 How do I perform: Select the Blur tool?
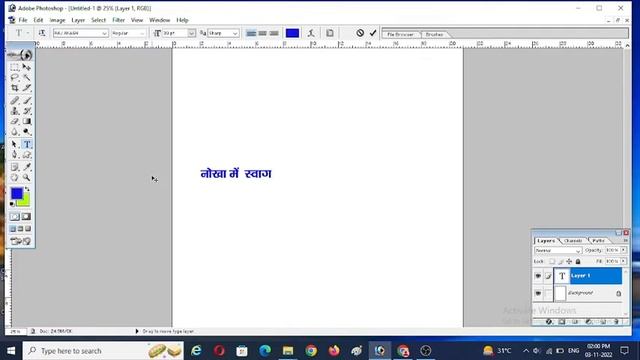15,132
